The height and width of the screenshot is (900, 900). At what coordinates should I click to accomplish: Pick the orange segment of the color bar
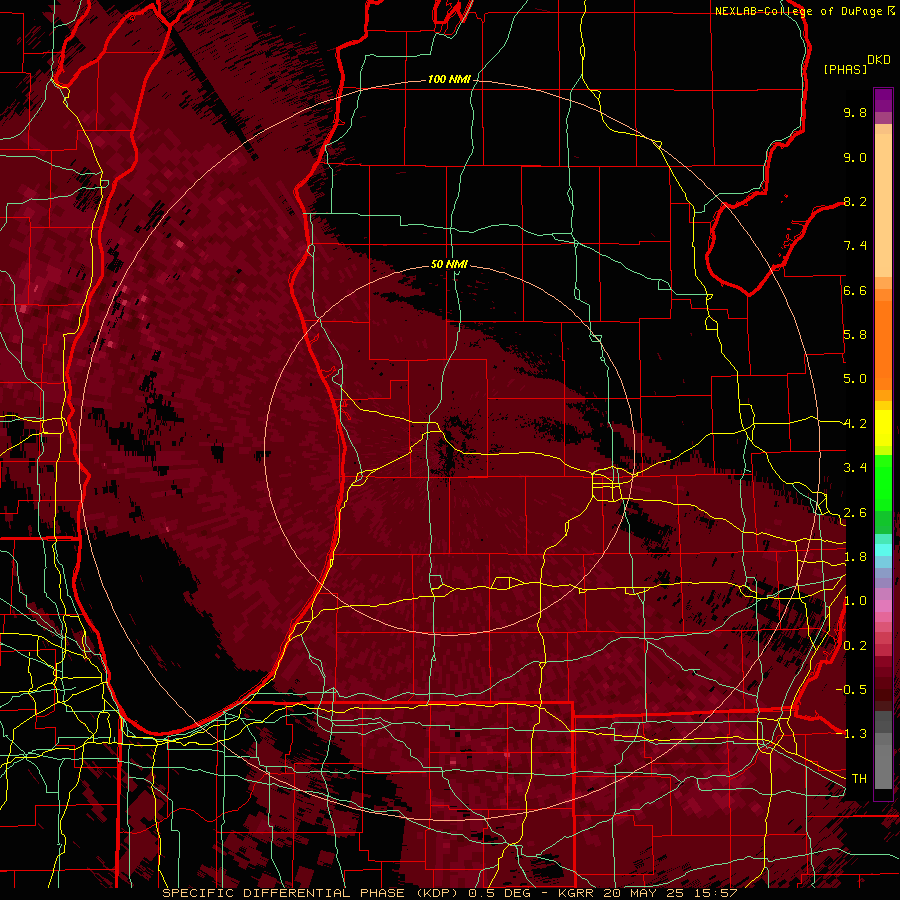point(883,344)
